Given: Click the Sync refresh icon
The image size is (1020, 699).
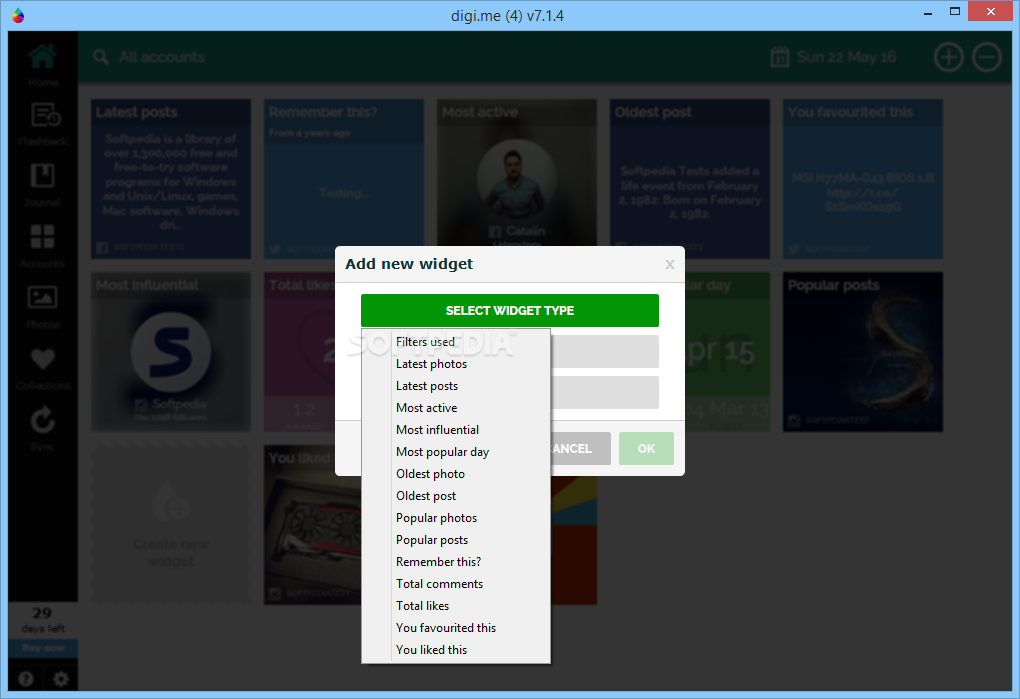Looking at the screenshot, I should [x=42, y=420].
